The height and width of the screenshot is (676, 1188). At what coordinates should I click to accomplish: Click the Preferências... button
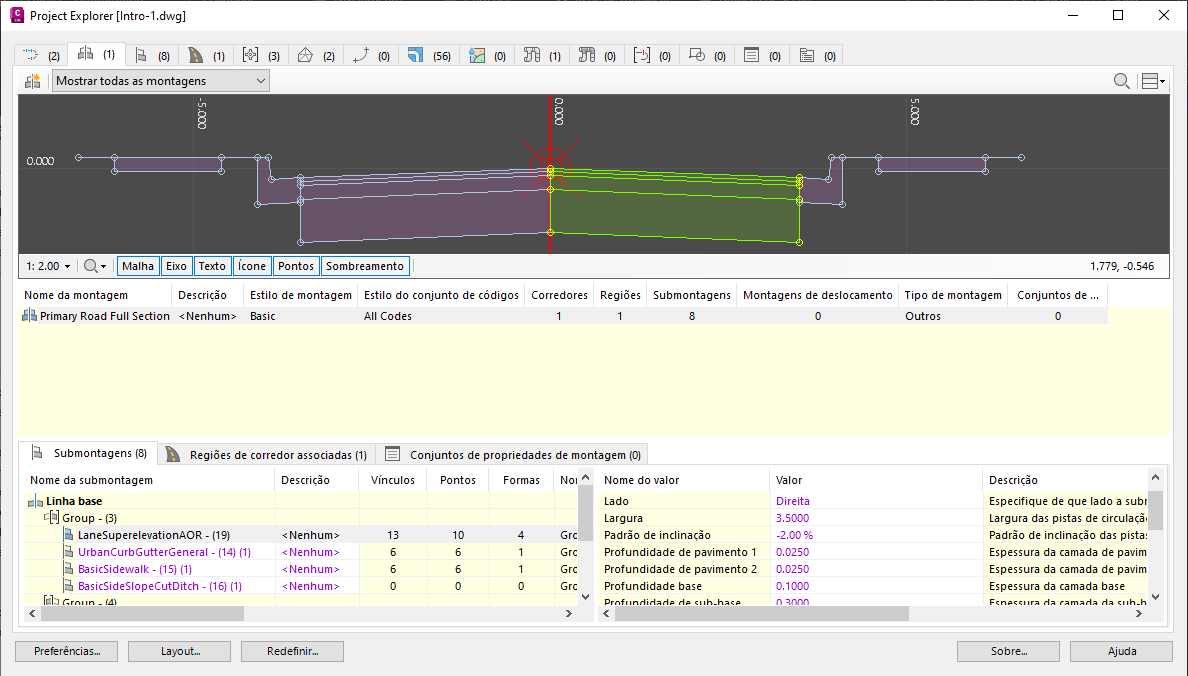point(66,651)
